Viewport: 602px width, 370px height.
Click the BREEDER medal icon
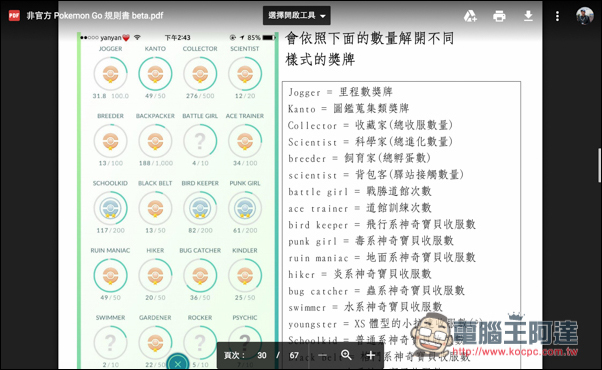click(111, 141)
